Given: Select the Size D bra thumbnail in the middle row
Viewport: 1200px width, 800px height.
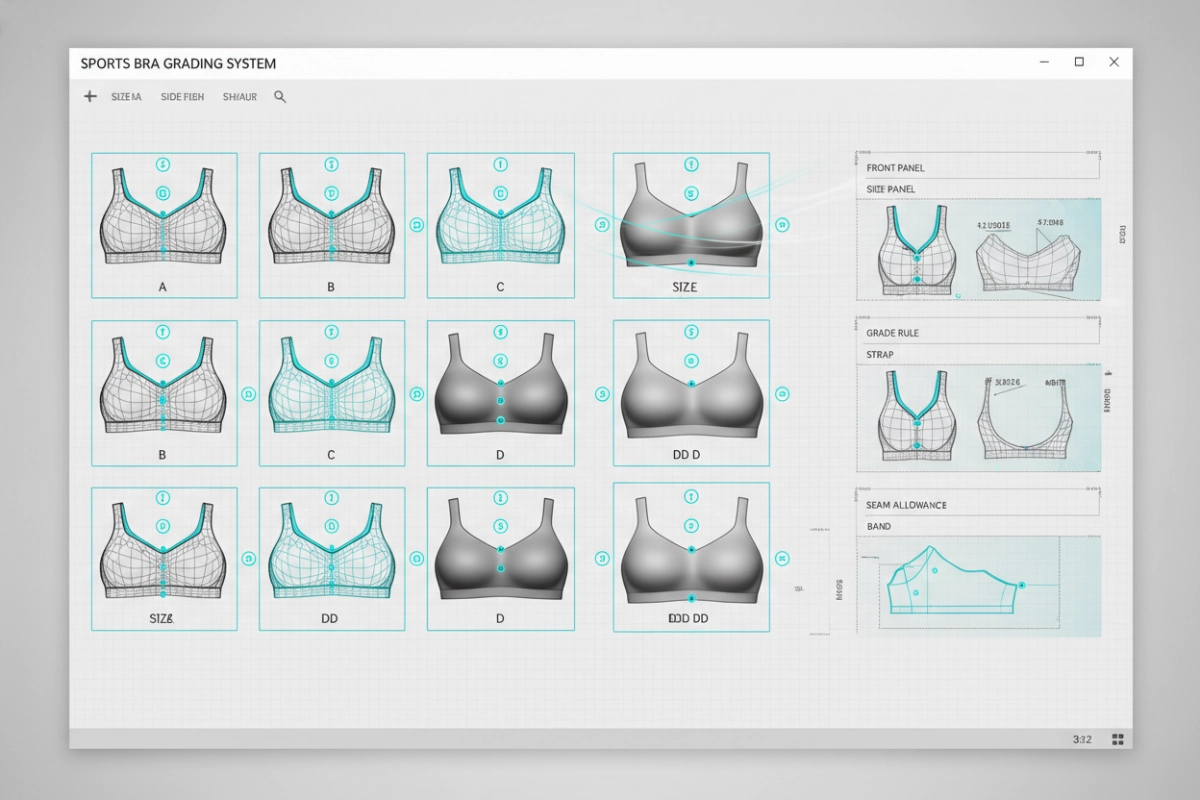Looking at the screenshot, I should [x=500, y=392].
